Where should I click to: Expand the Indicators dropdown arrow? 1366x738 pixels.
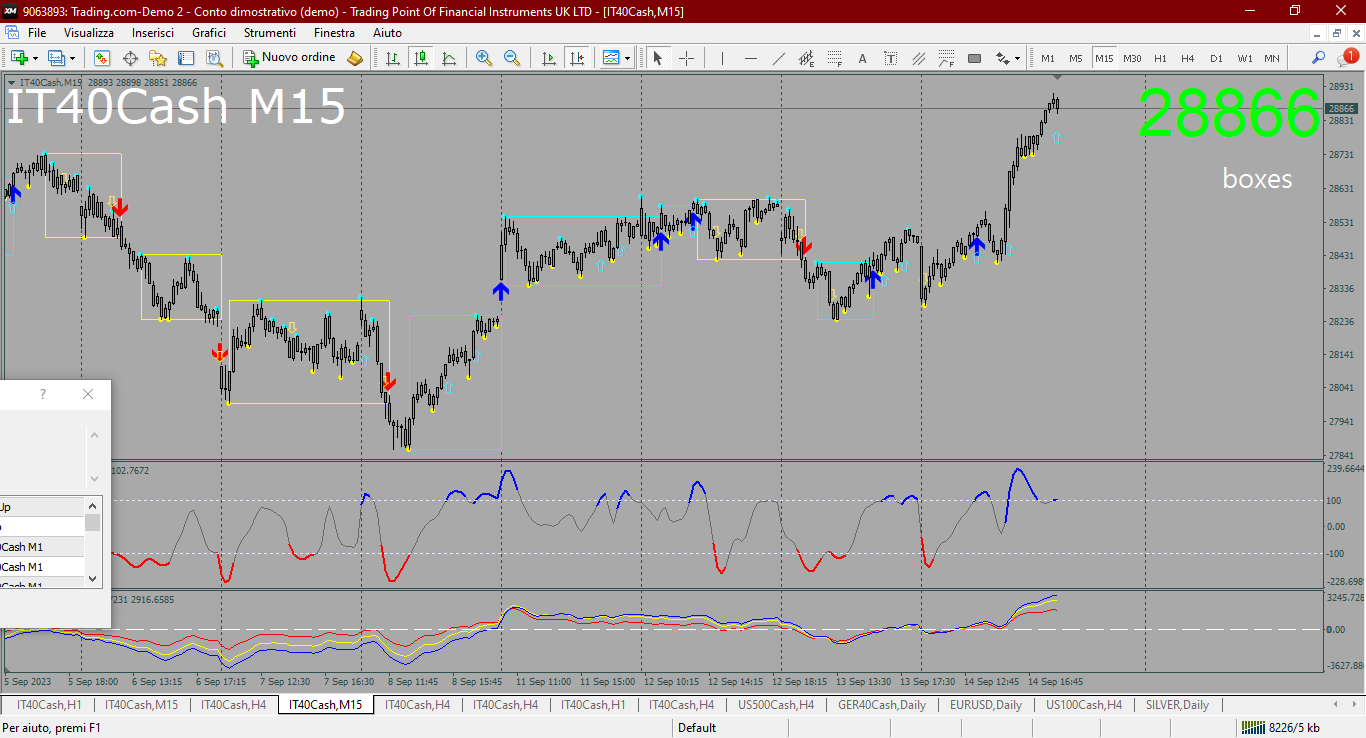coord(627,58)
